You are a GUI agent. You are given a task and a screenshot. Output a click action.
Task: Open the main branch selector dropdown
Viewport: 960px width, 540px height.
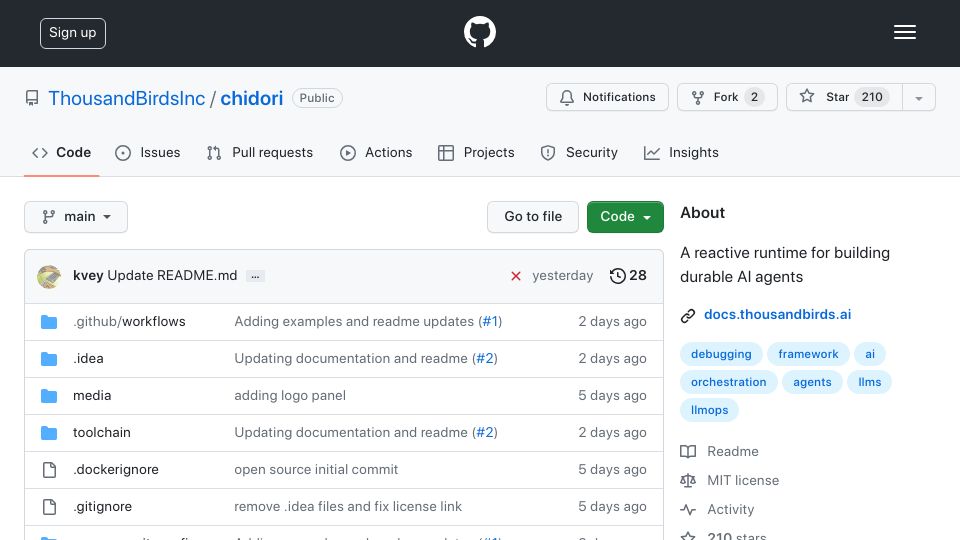(76, 217)
